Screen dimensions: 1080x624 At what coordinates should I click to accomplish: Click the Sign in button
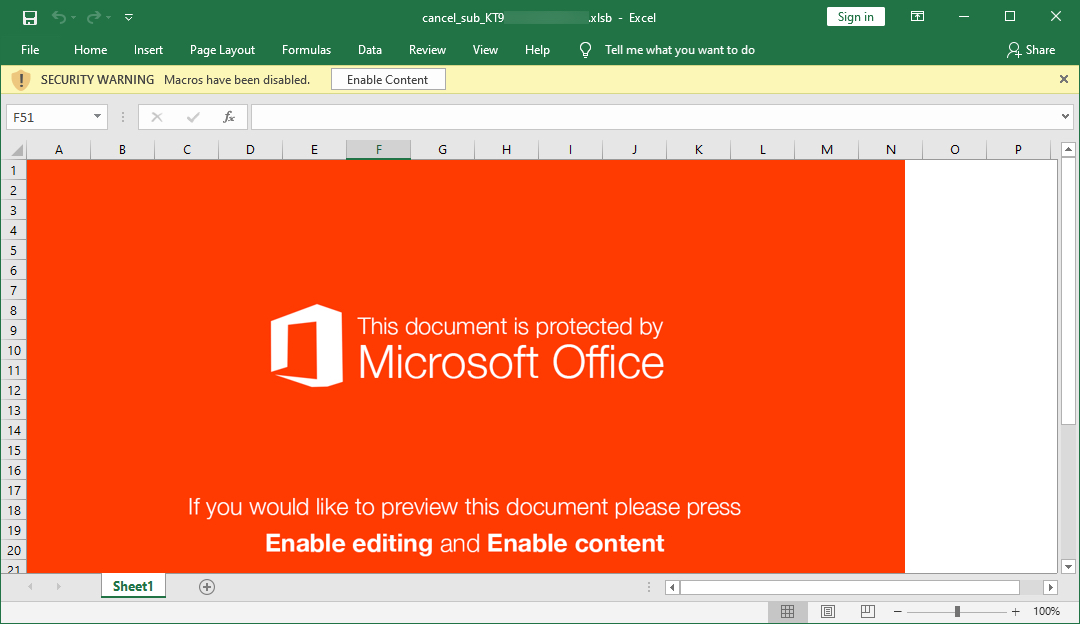coord(855,17)
